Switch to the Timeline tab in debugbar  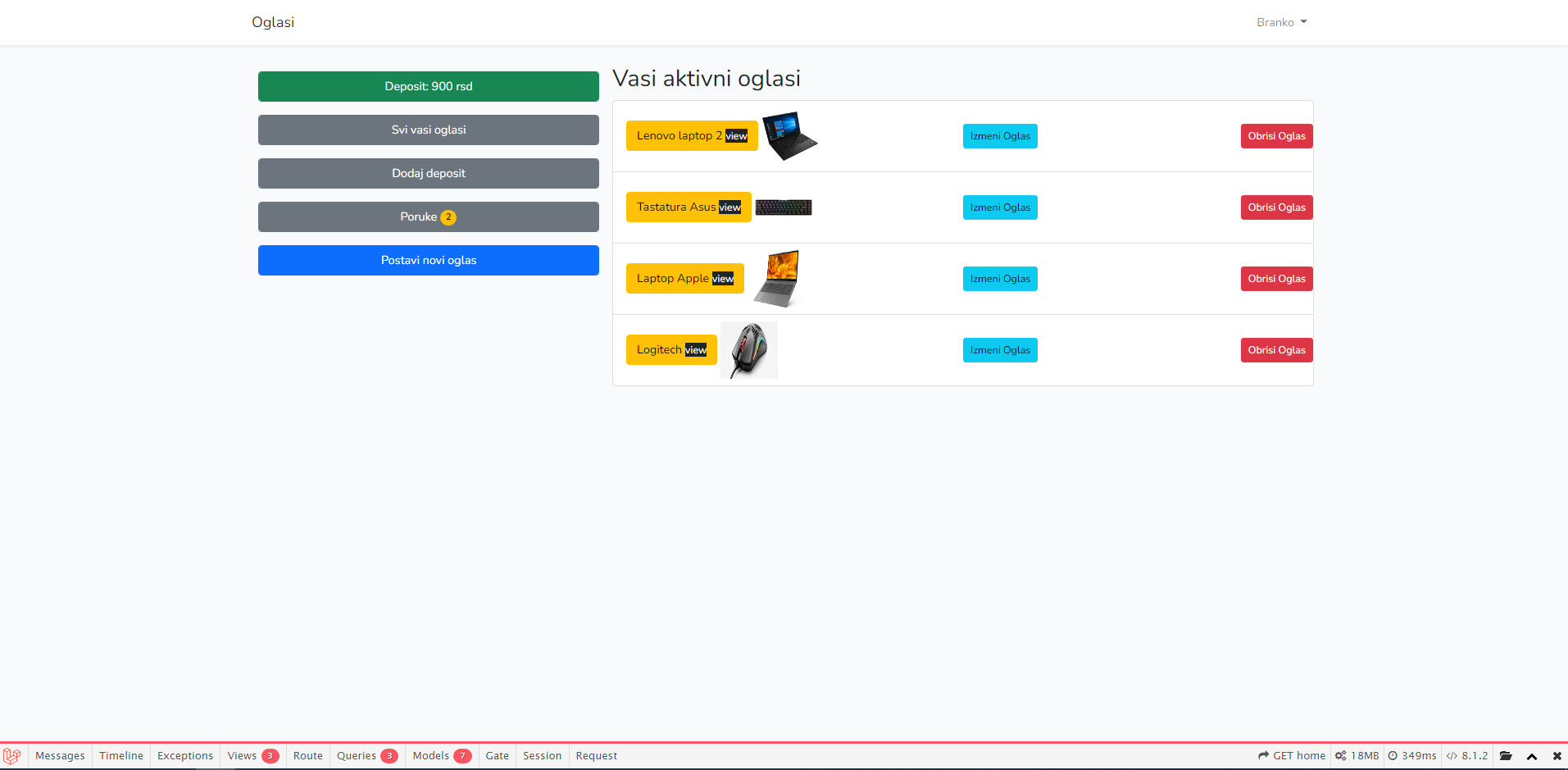(x=120, y=755)
